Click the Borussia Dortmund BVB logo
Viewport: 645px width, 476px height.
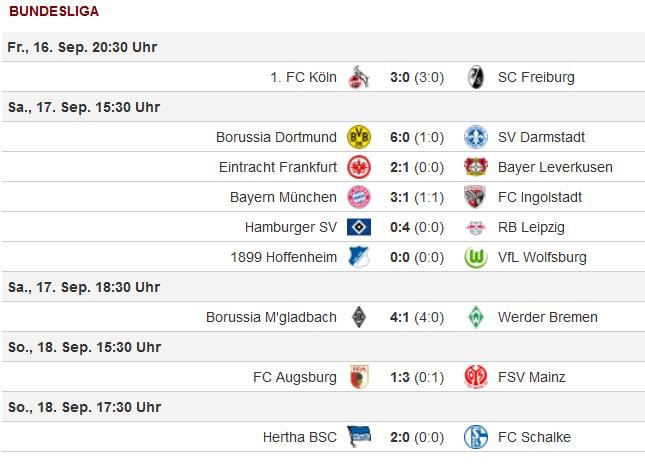tap(358, 137)
